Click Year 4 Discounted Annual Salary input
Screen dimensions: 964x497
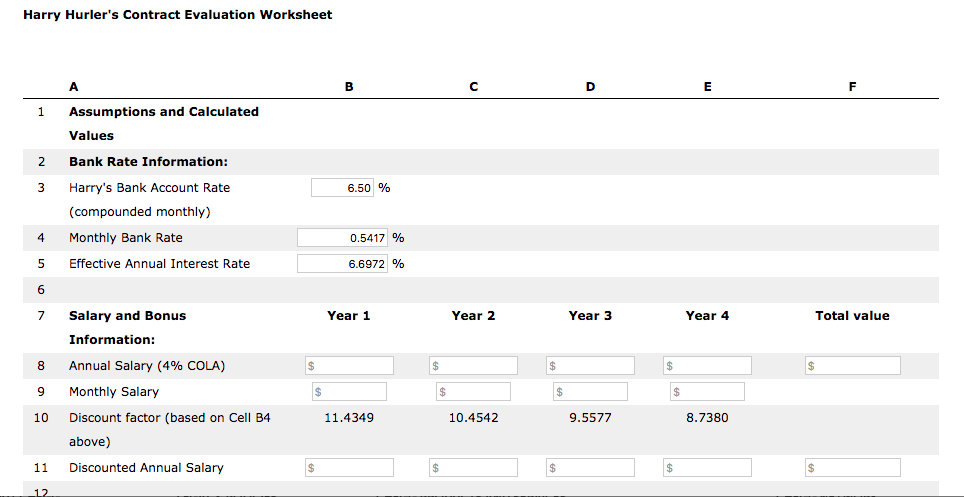point(708,467)
